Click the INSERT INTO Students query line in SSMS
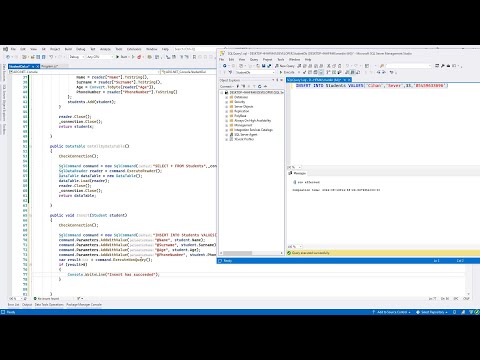Viewport: 480px width, 360px height. 372,86
